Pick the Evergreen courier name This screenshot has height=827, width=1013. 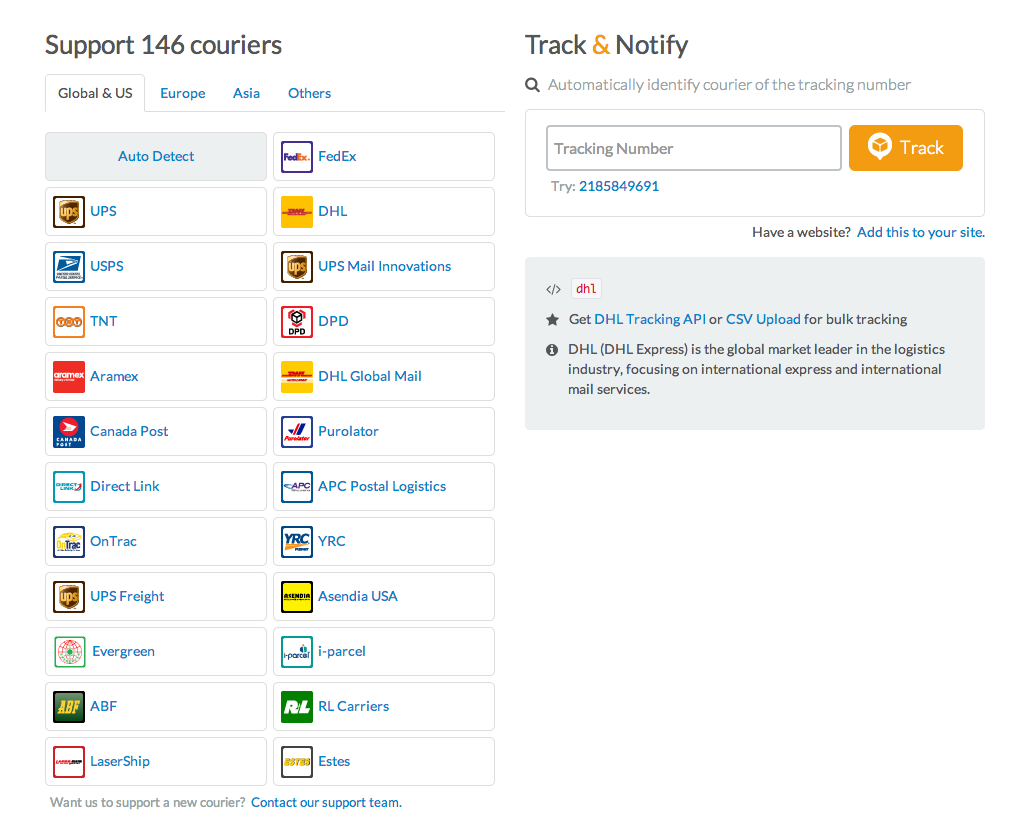tap(123, 651)
